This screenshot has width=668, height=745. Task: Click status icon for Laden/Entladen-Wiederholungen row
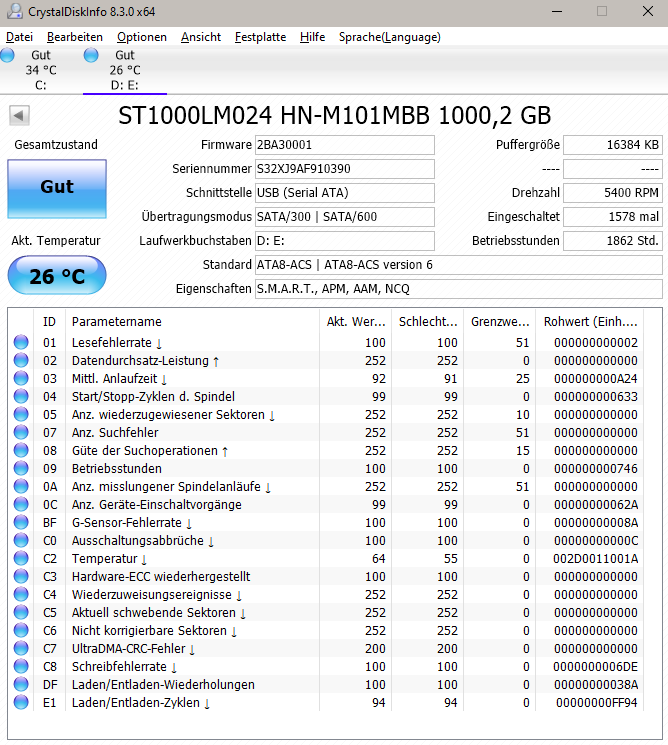coord(21,684)
